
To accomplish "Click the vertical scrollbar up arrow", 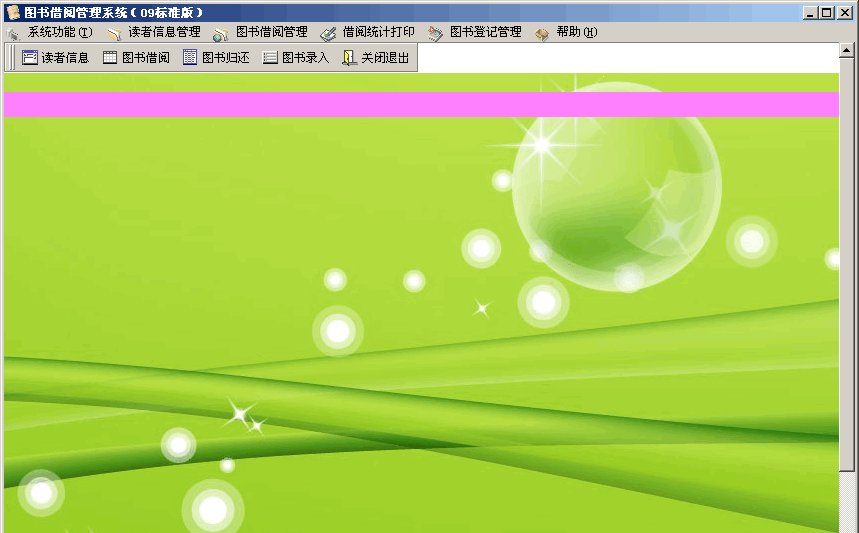I will [846, 50].
